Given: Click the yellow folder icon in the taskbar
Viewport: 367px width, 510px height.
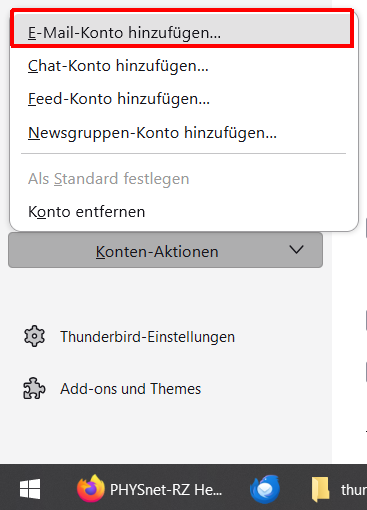Looking at the screenshot, I should pos(321,489).
